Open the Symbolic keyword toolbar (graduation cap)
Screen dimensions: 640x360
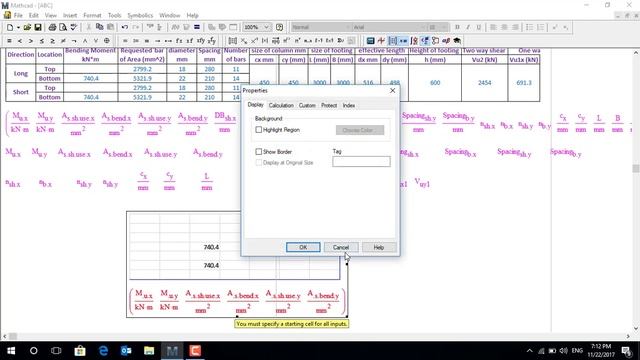pyautogui.click(x=457, y=41)
